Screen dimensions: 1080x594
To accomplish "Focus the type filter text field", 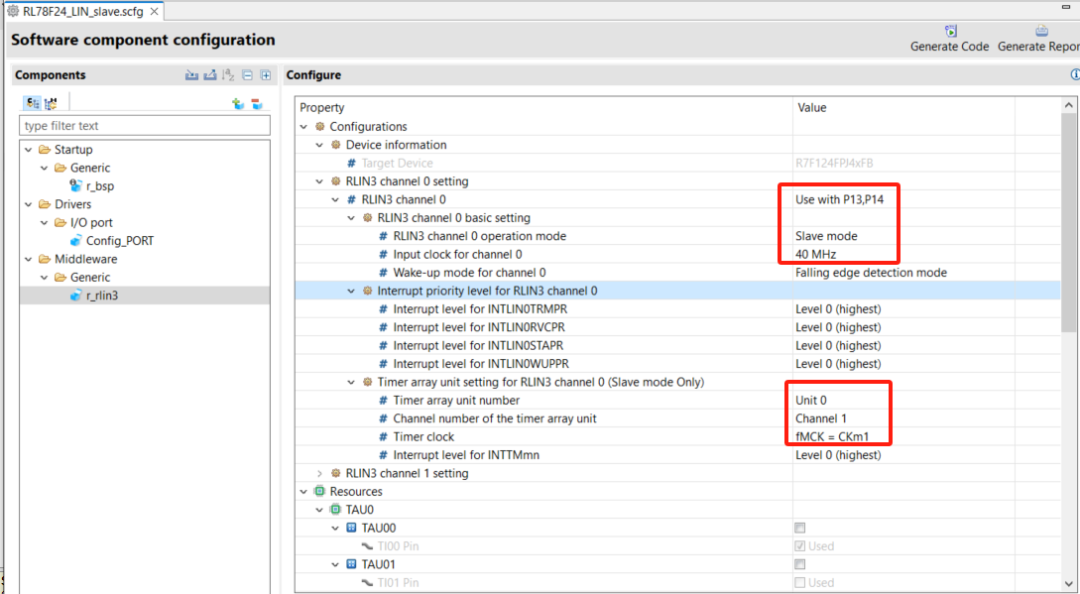I will pyautogui.click(x=145, y=125).
